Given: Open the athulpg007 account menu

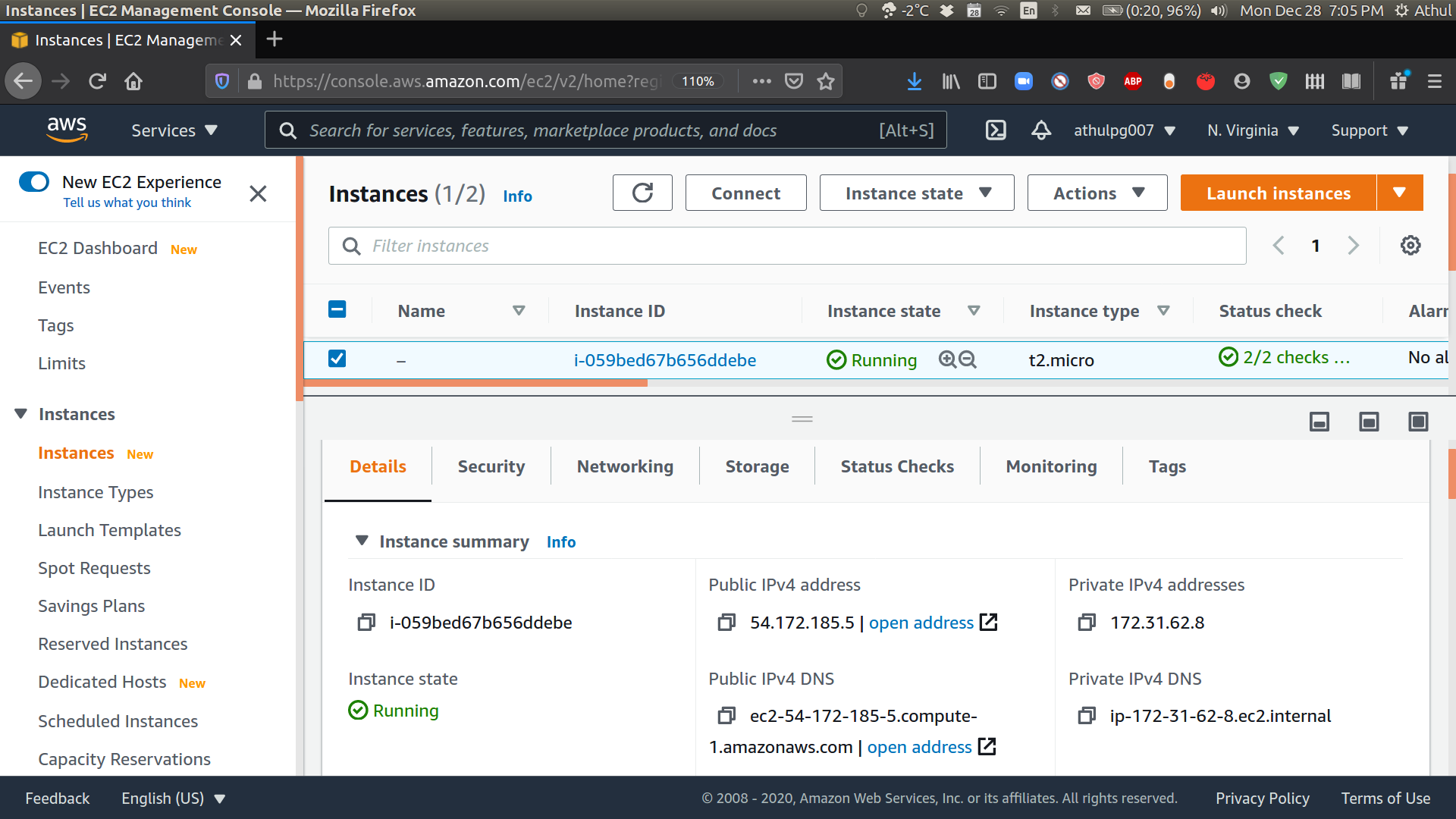Looking at the screenshot, I should [1125, 130].
